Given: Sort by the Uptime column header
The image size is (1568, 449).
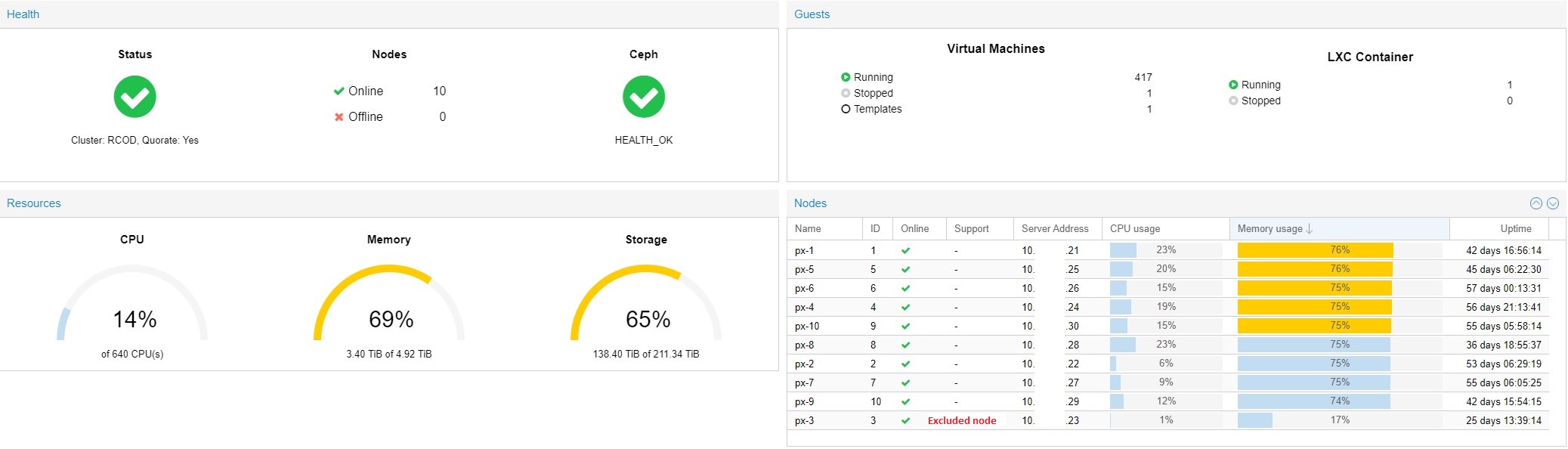Looking at the screenshot, I should pos(1515,229).
